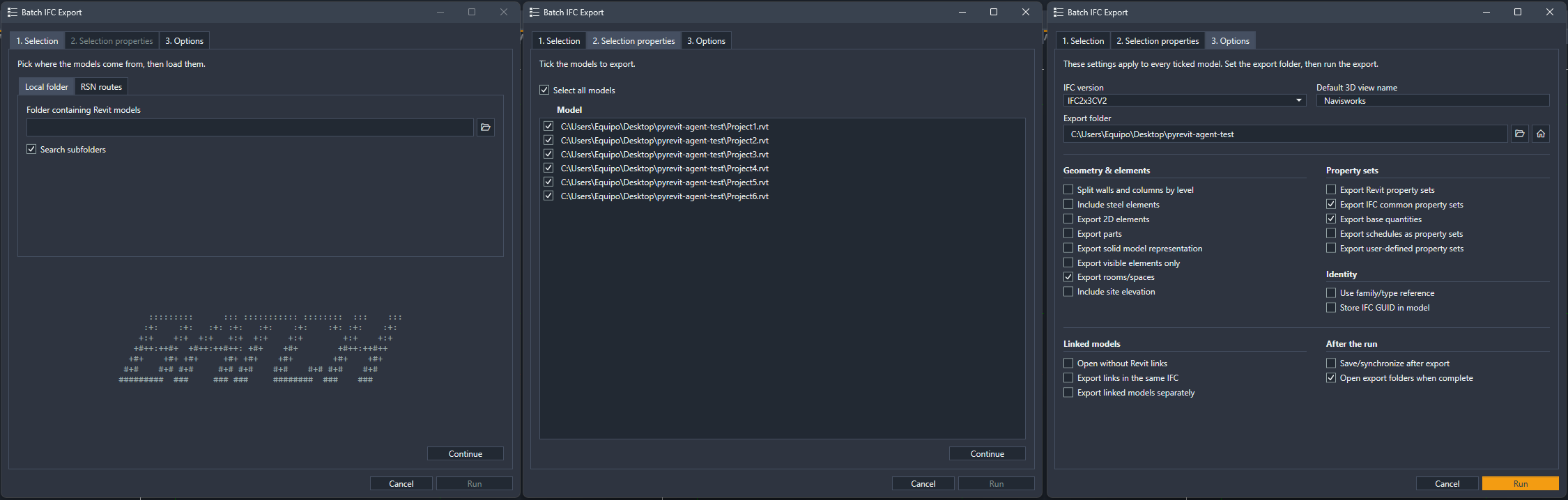Click the Batch IFC Export icon in the middle window's title bar

click(535, 12)
